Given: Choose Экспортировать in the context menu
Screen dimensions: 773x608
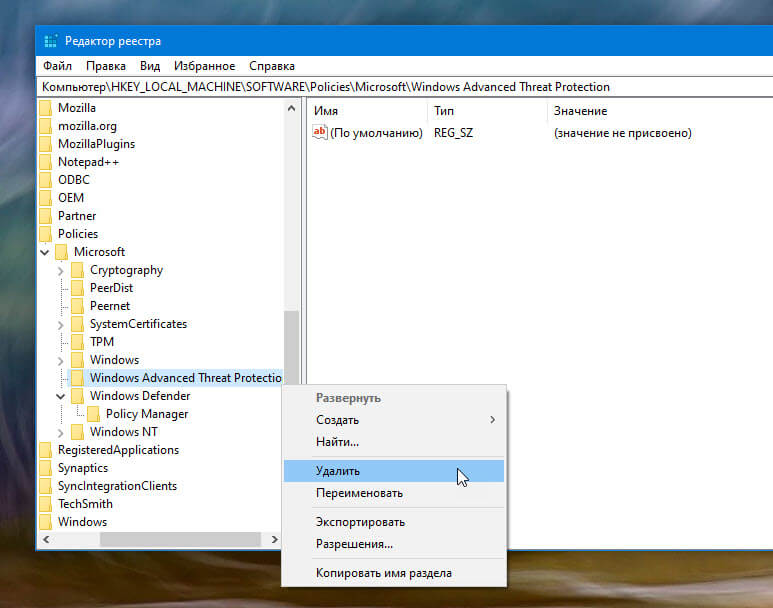Looking at the screenshot, I should tap(394, 522).
